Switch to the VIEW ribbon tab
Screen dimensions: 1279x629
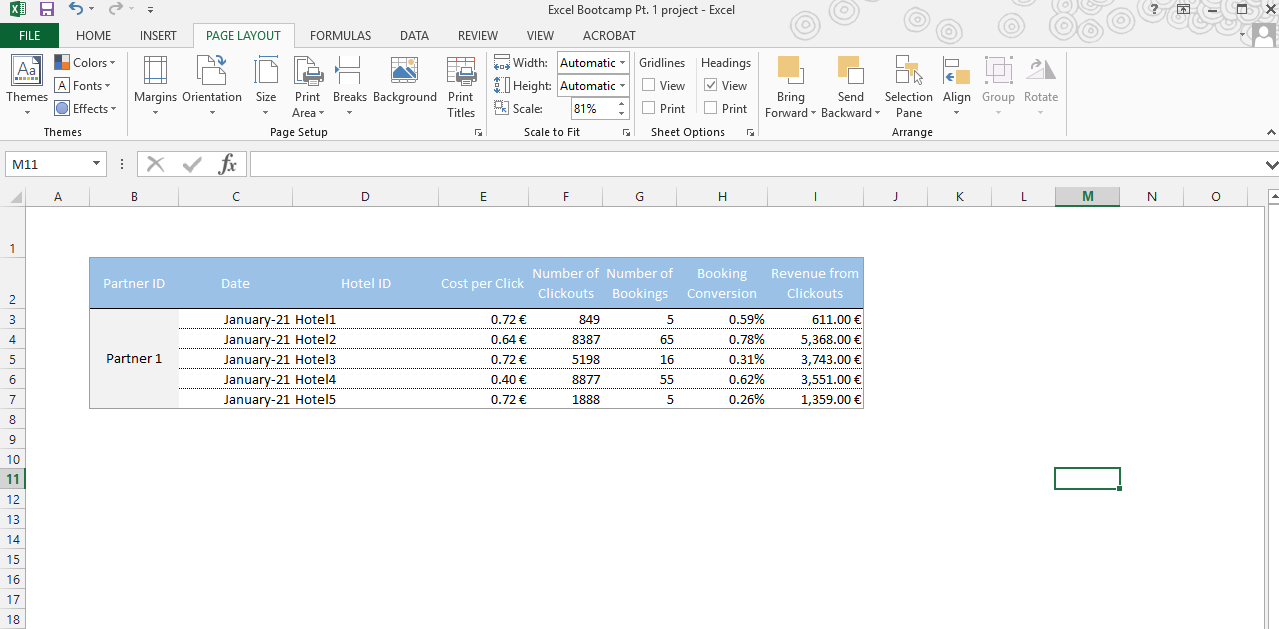click(x=540, y=35)
